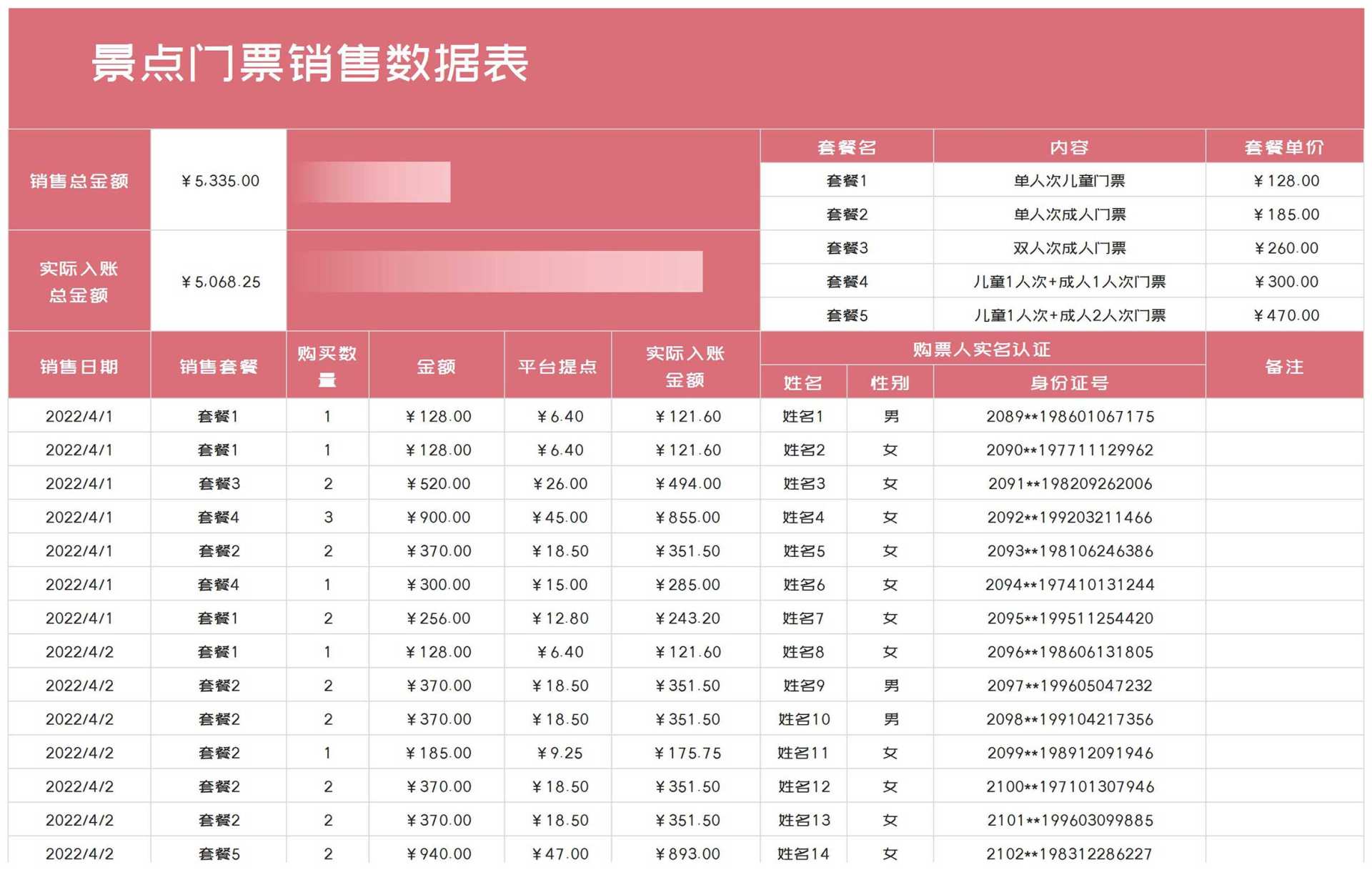The image size is (1372, 870).
Task: Select the ¥185.00 package unit price
Action: (1285, 214)
